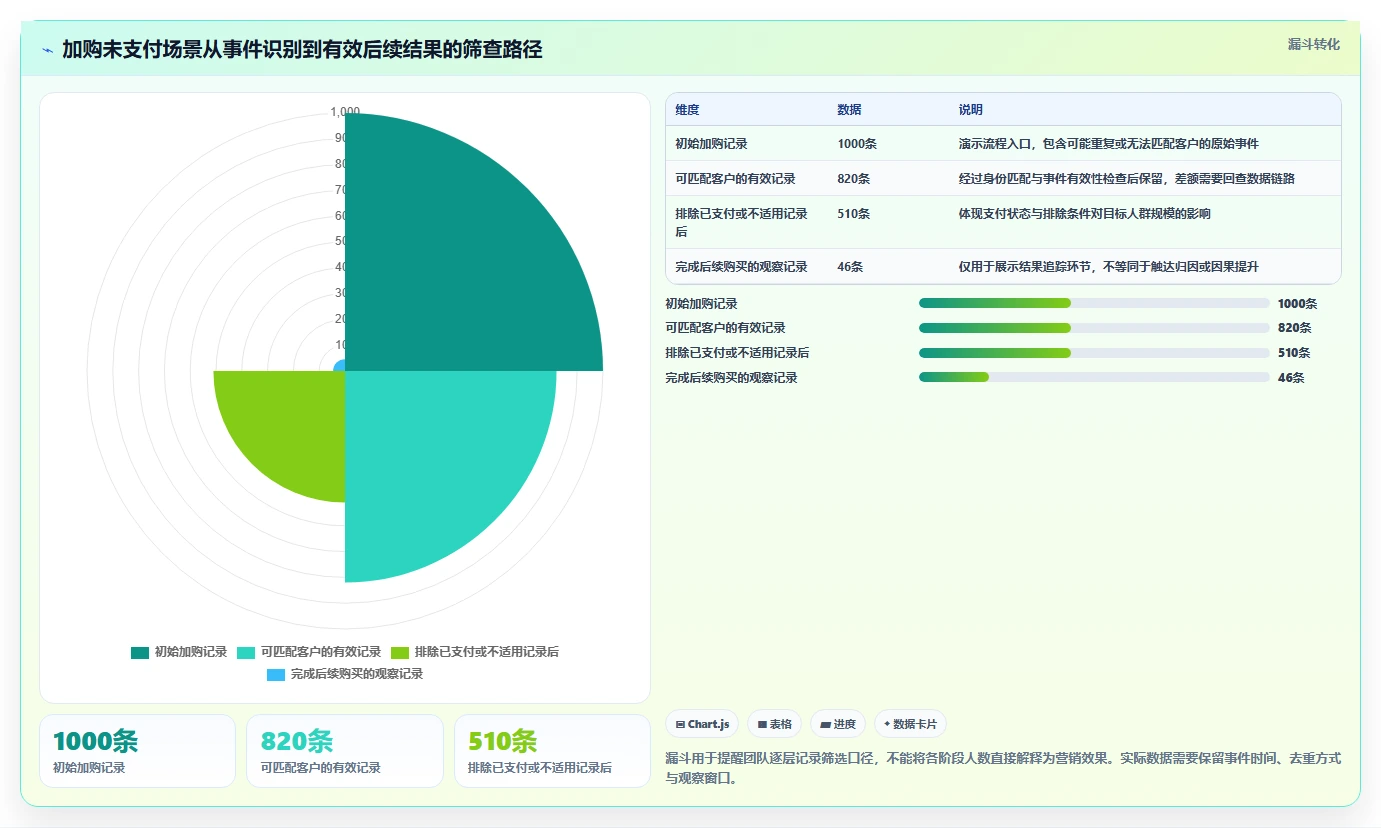Click the 漏斗转化 label in header
Screen dimensions: 1381x828
1313,45
